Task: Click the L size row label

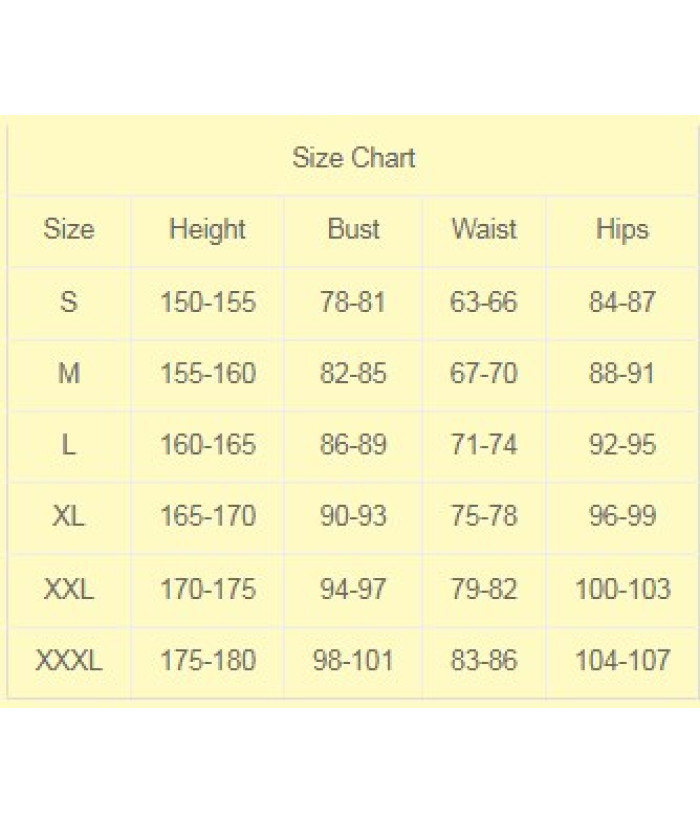Action: click(x=69, y=445)
